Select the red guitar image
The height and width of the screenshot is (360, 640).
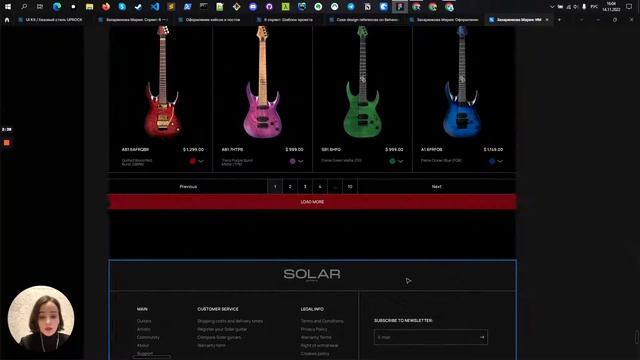[x=163, y=82]
